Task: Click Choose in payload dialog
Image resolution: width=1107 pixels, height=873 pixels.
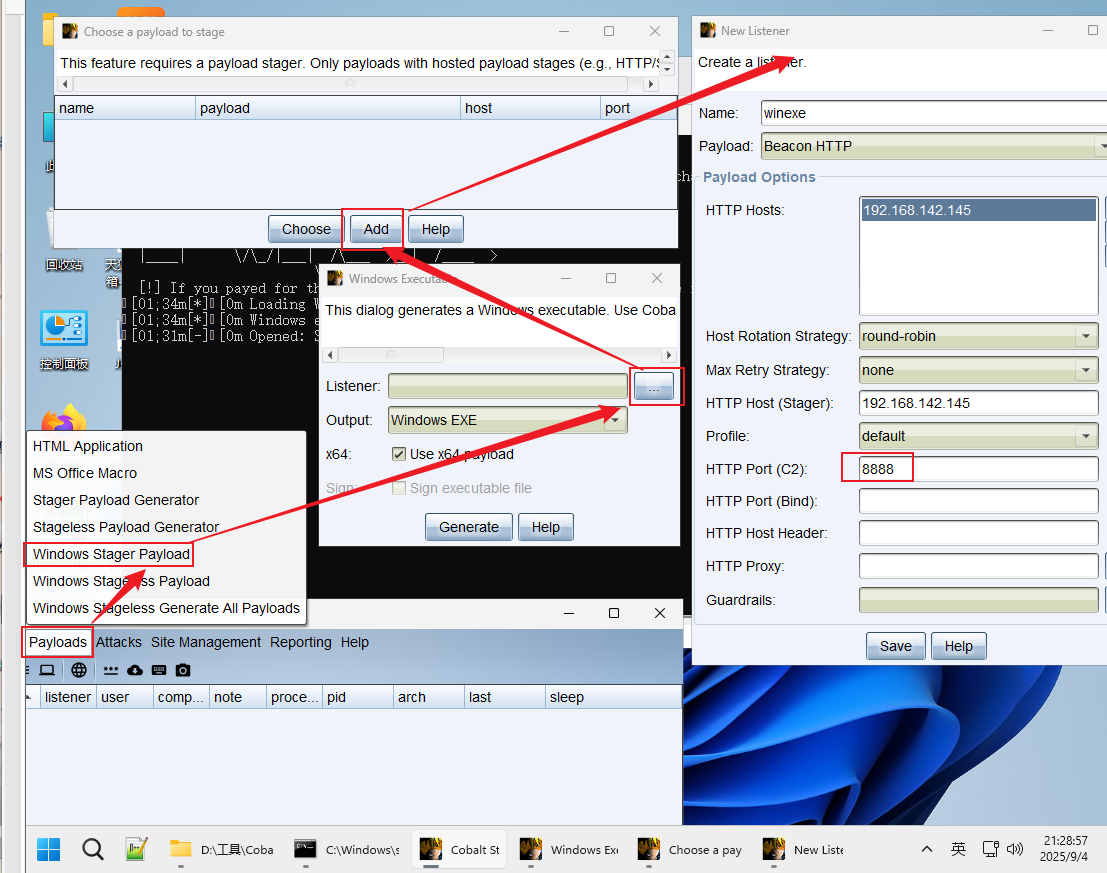Action: pos(306,229)
